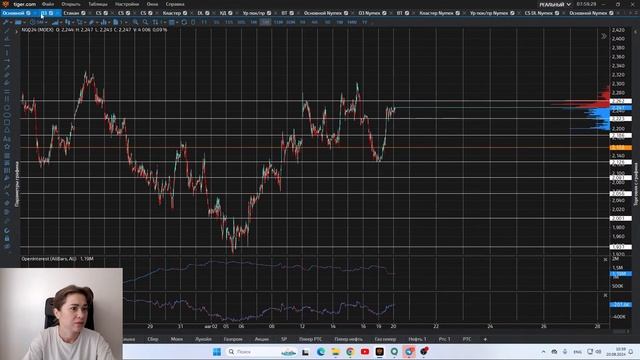Screen dimensions: 640x360
Task: Switch to the D3 Nymex tab
Action: pos(369,13)
